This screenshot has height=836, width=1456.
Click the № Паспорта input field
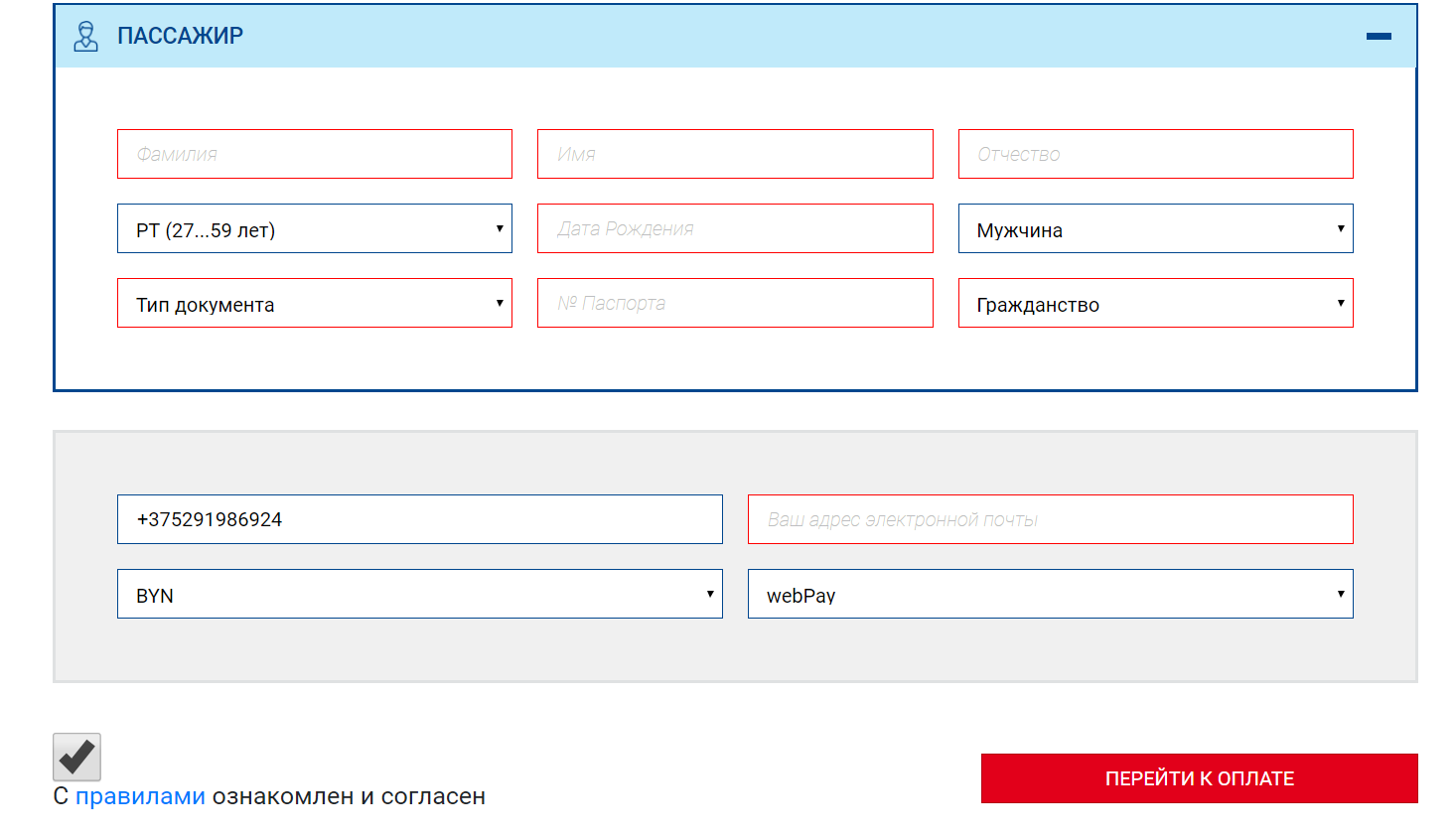(735, 303)
